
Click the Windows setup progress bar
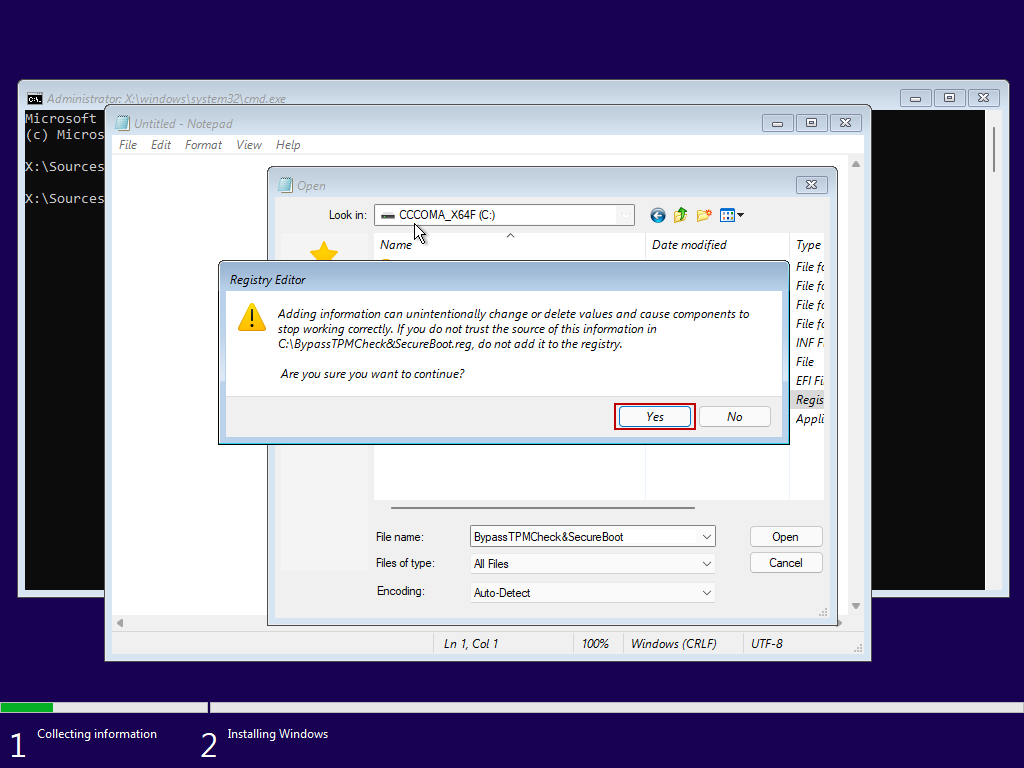pos(512,707)
